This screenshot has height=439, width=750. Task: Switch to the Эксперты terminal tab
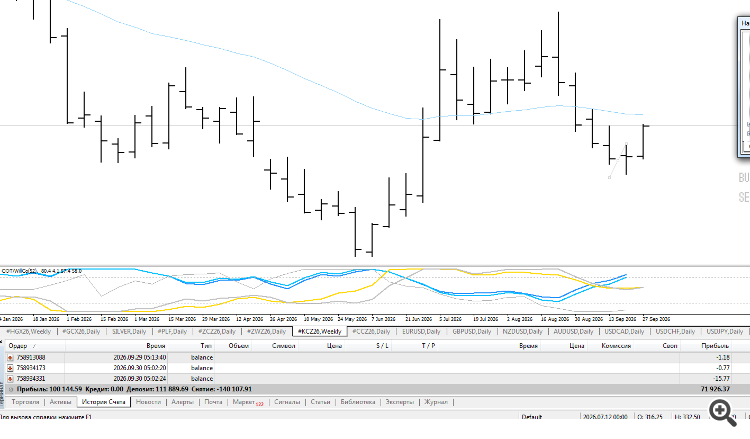click(399, 402)
